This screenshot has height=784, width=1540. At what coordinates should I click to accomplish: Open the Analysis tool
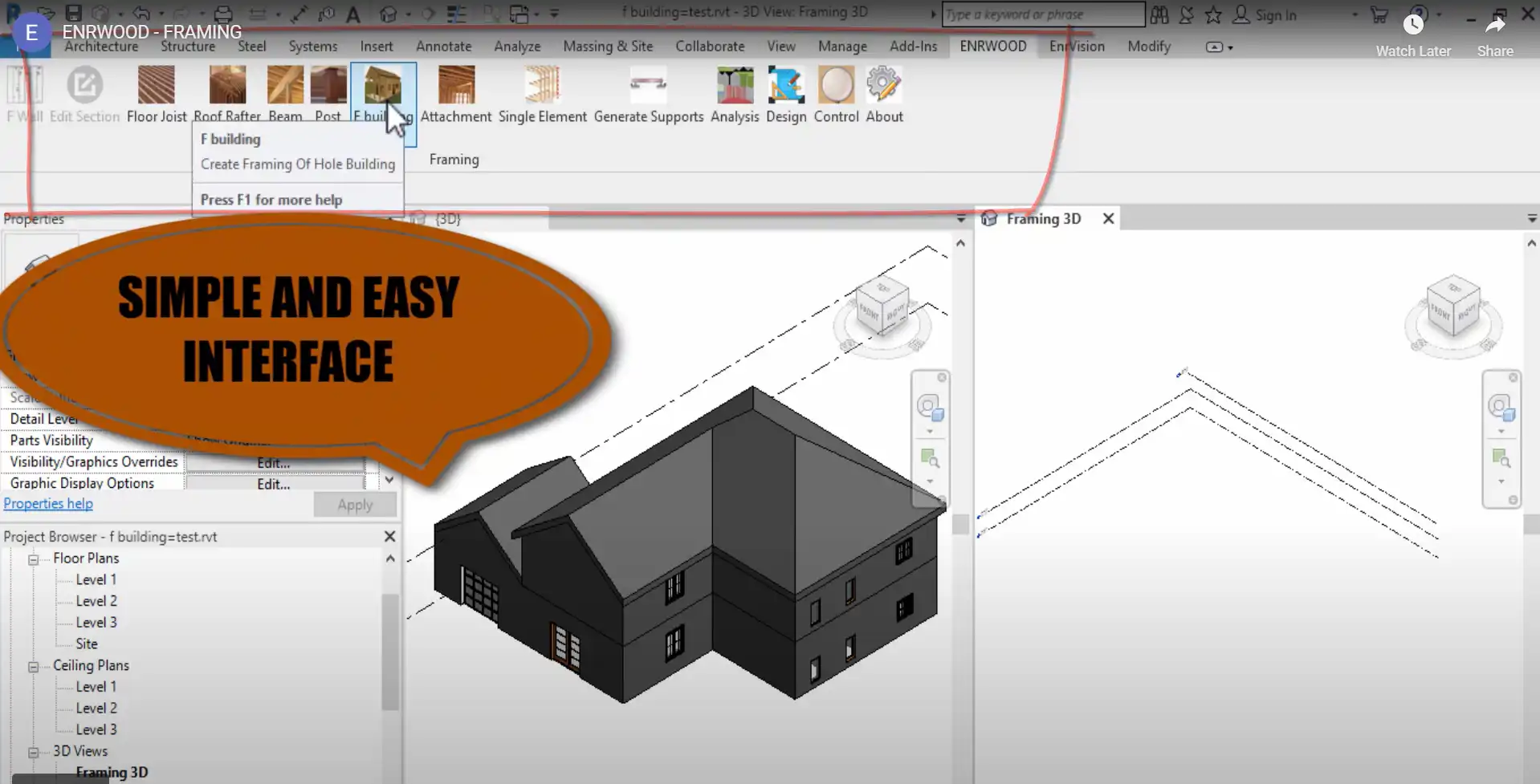(x=734, y=87)
